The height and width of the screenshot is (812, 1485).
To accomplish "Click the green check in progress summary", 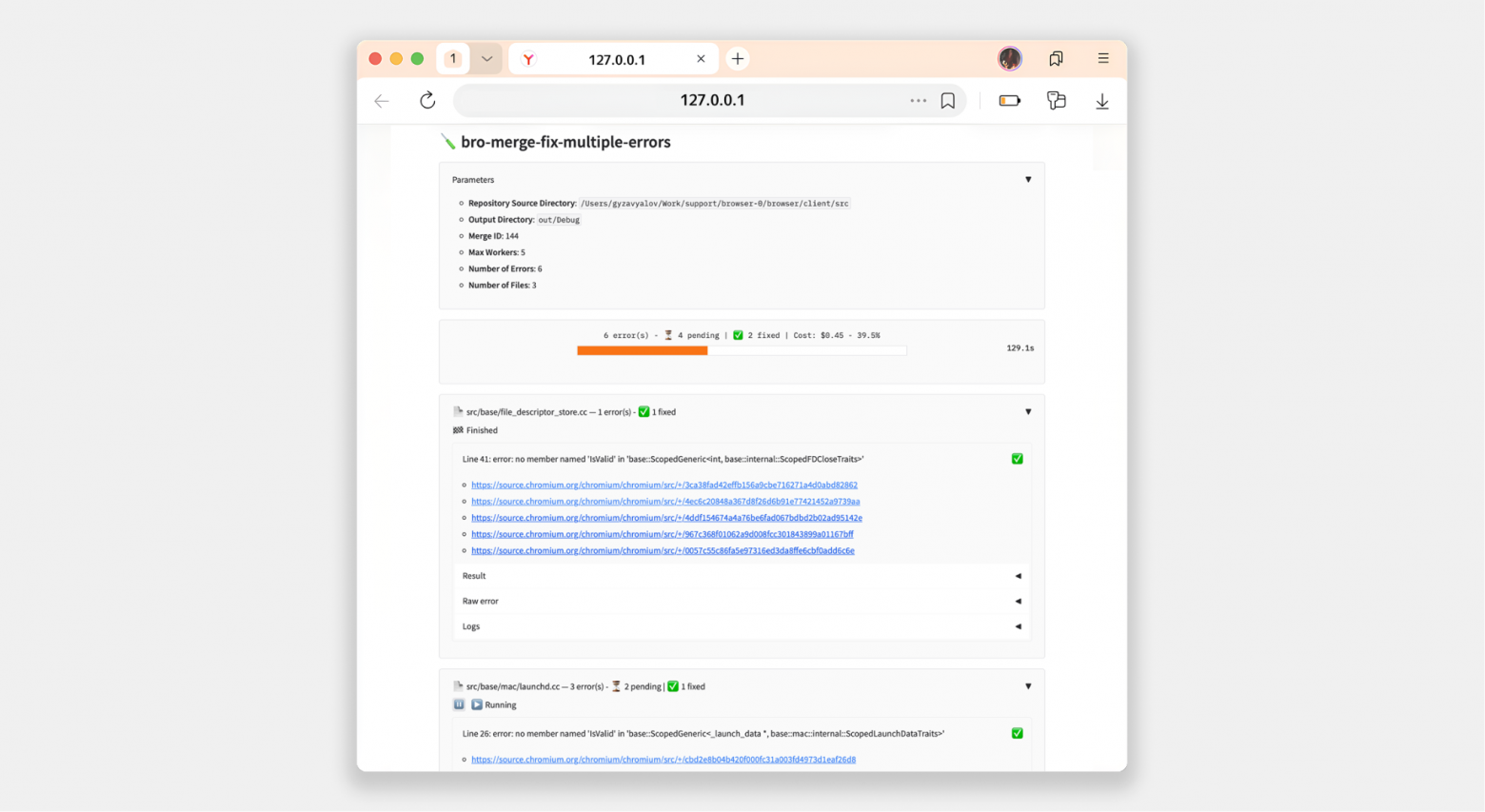I will (x=738, y=335).
